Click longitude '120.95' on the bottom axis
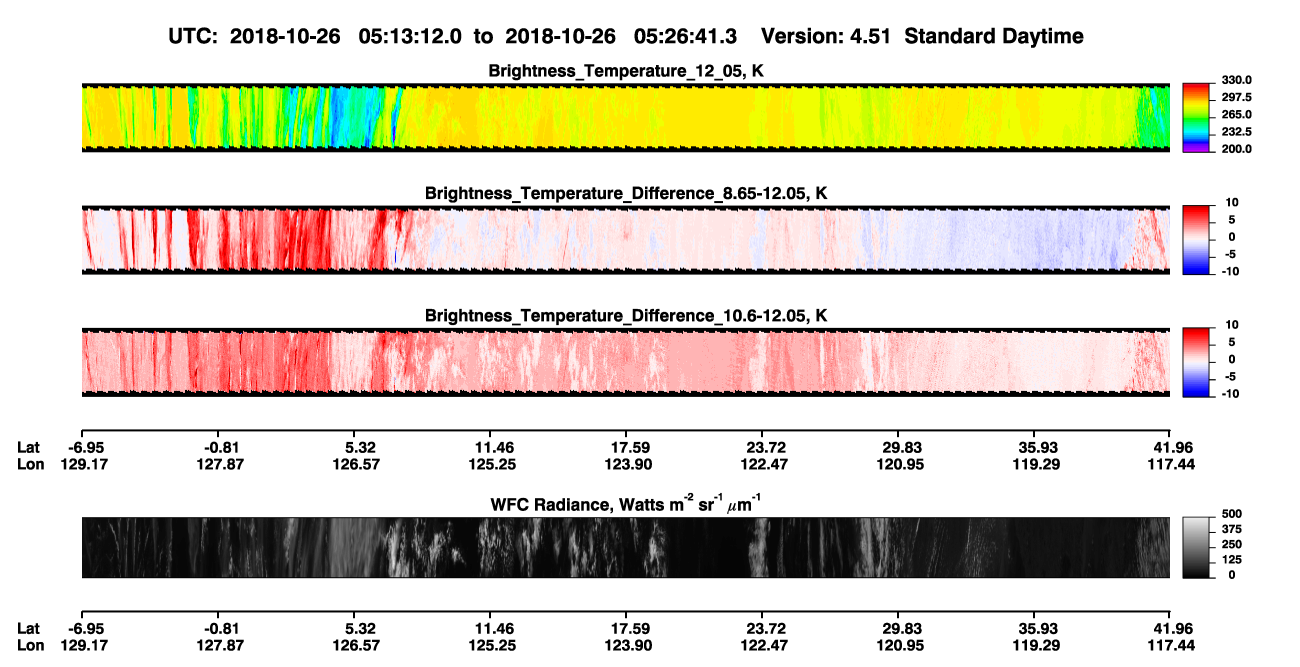 (x=901, y=646)
